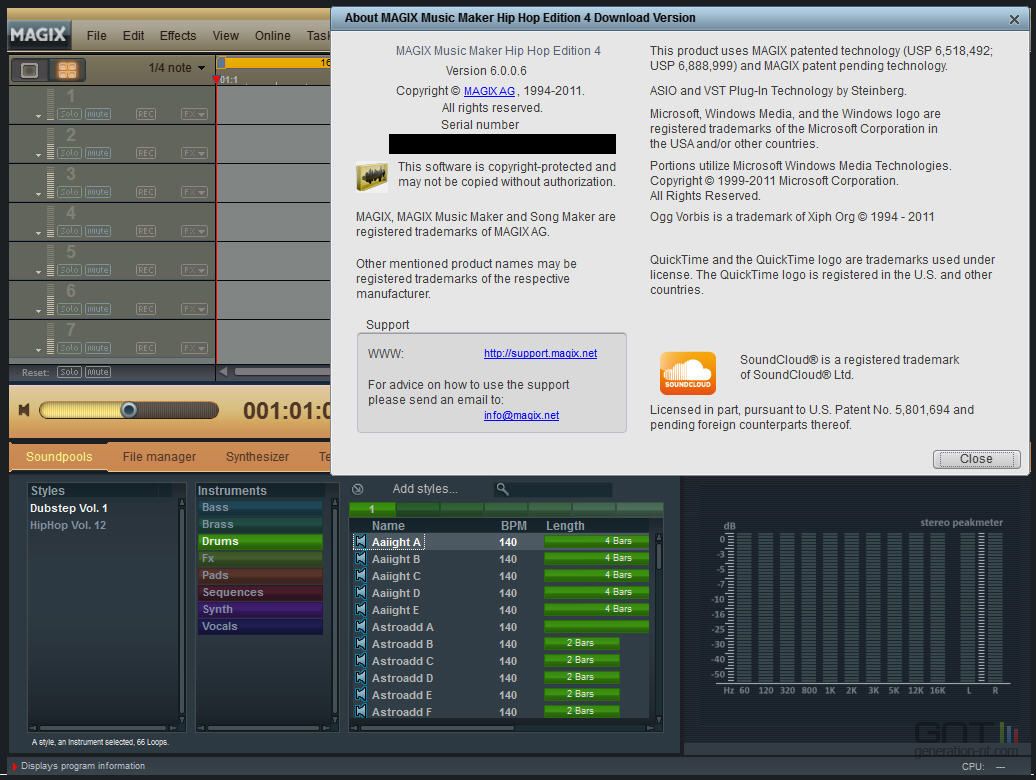Screen dimensions: 1036x780
Task: Preview the Astroadd C loop icon
Action: (360, 661)
